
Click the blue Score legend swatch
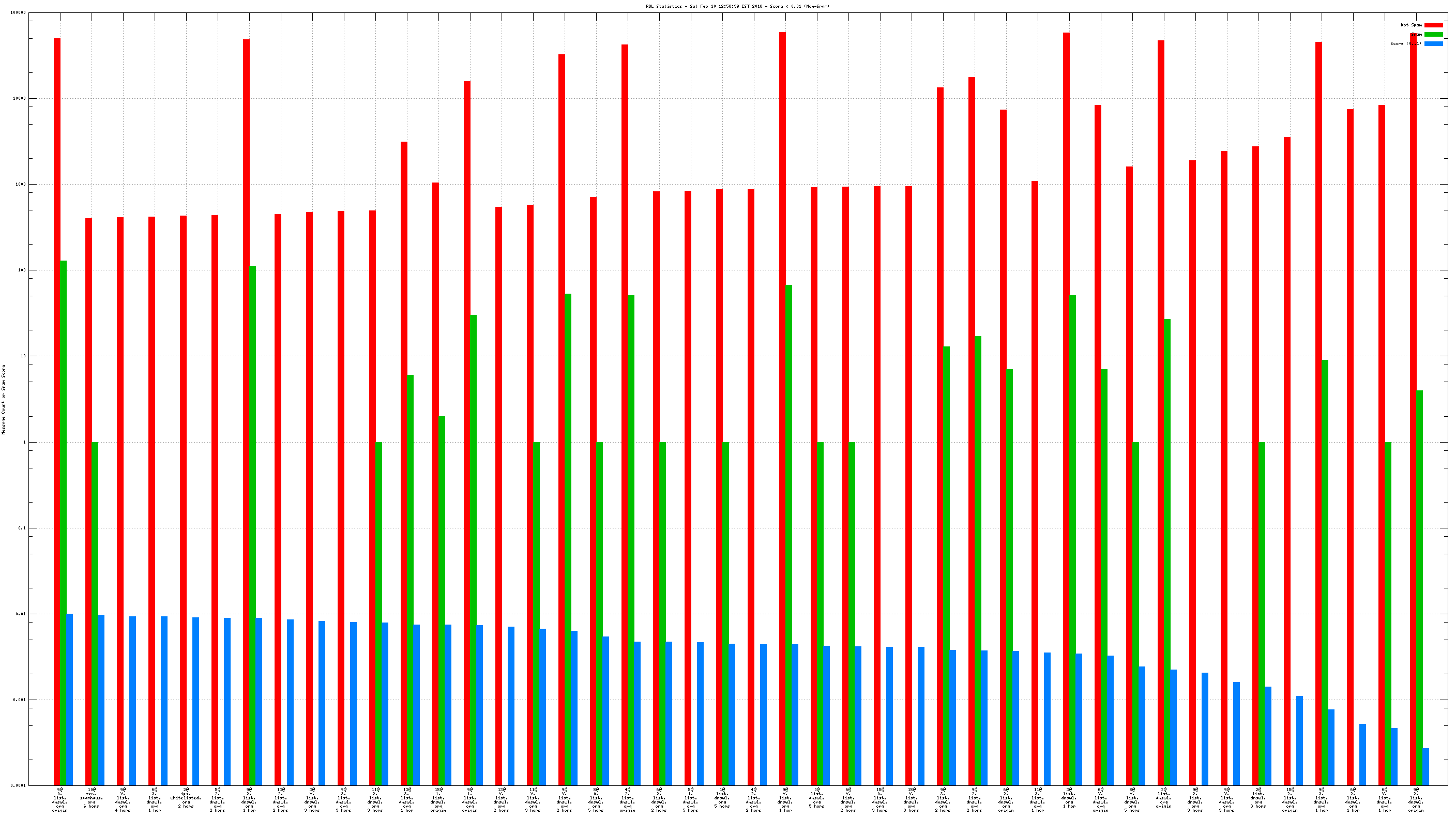pyautogui.click(x=1433, y=43)
